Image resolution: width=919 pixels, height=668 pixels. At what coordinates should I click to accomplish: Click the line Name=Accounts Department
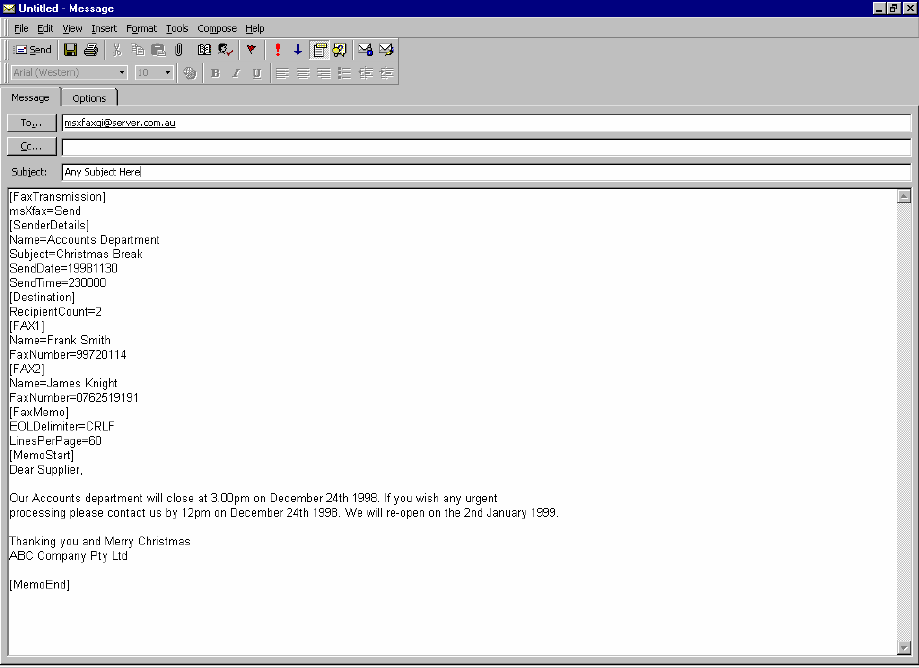pos(84,240)
